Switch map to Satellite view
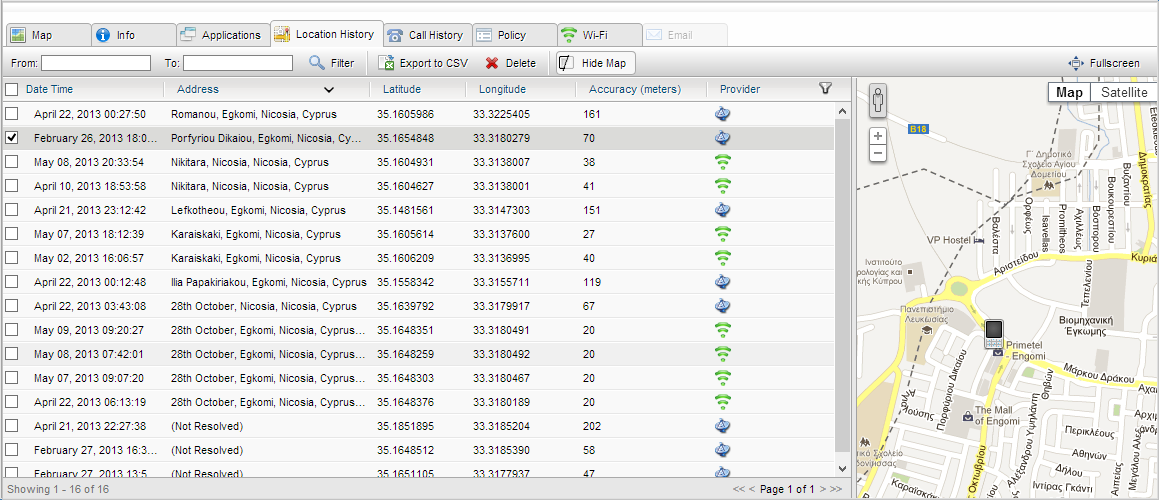Image resolution: width=1159 pixels, height=500 pixels. point(1124,92)
